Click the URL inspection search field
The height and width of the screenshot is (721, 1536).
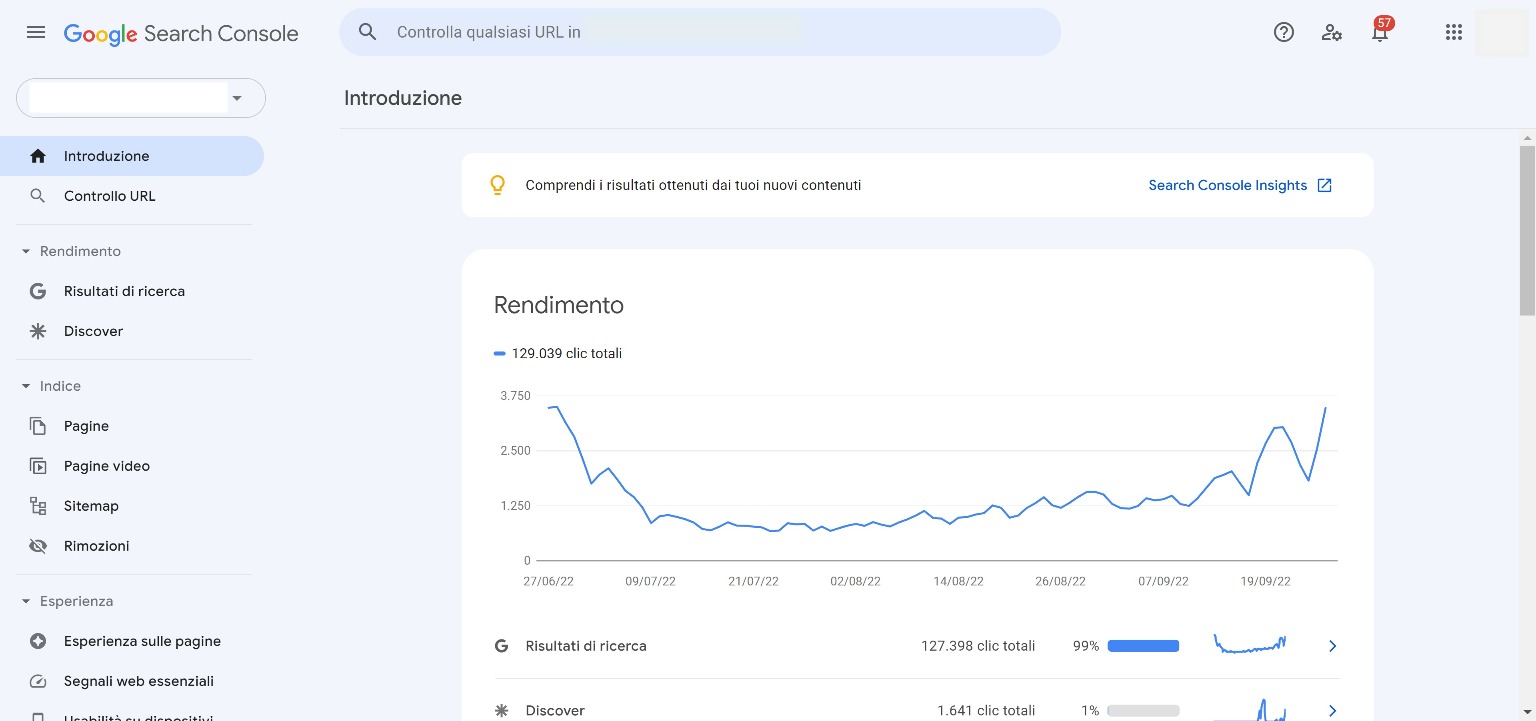coord(700,32)
